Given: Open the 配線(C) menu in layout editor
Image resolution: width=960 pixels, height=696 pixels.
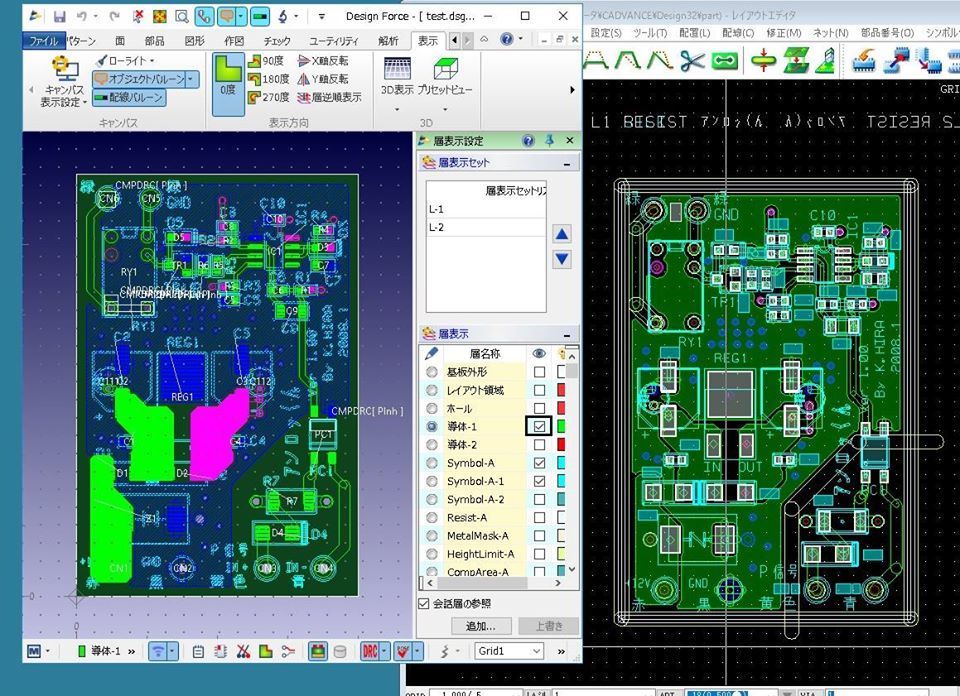Looking at the screenshot, I should 738,32.
